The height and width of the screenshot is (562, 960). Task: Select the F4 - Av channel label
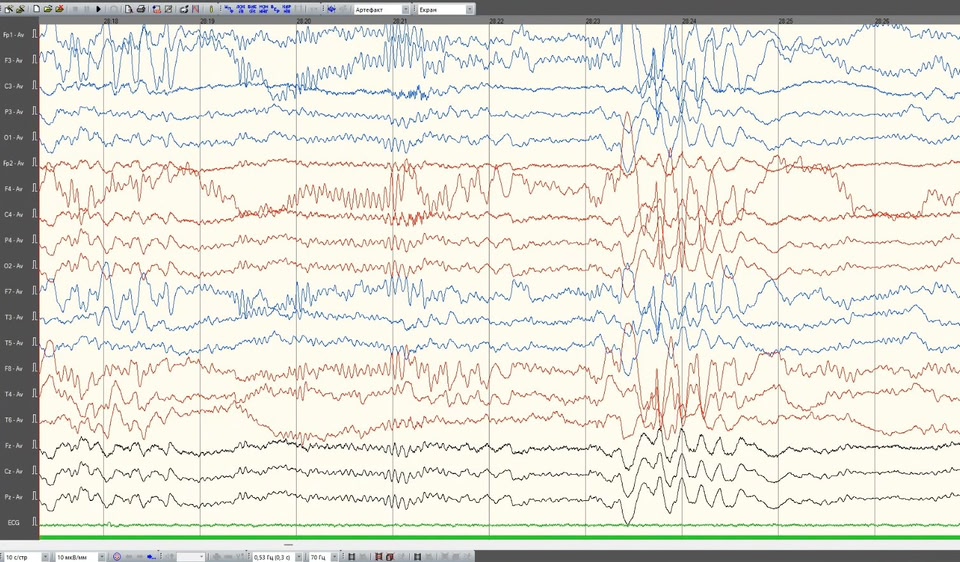point(13,189)
